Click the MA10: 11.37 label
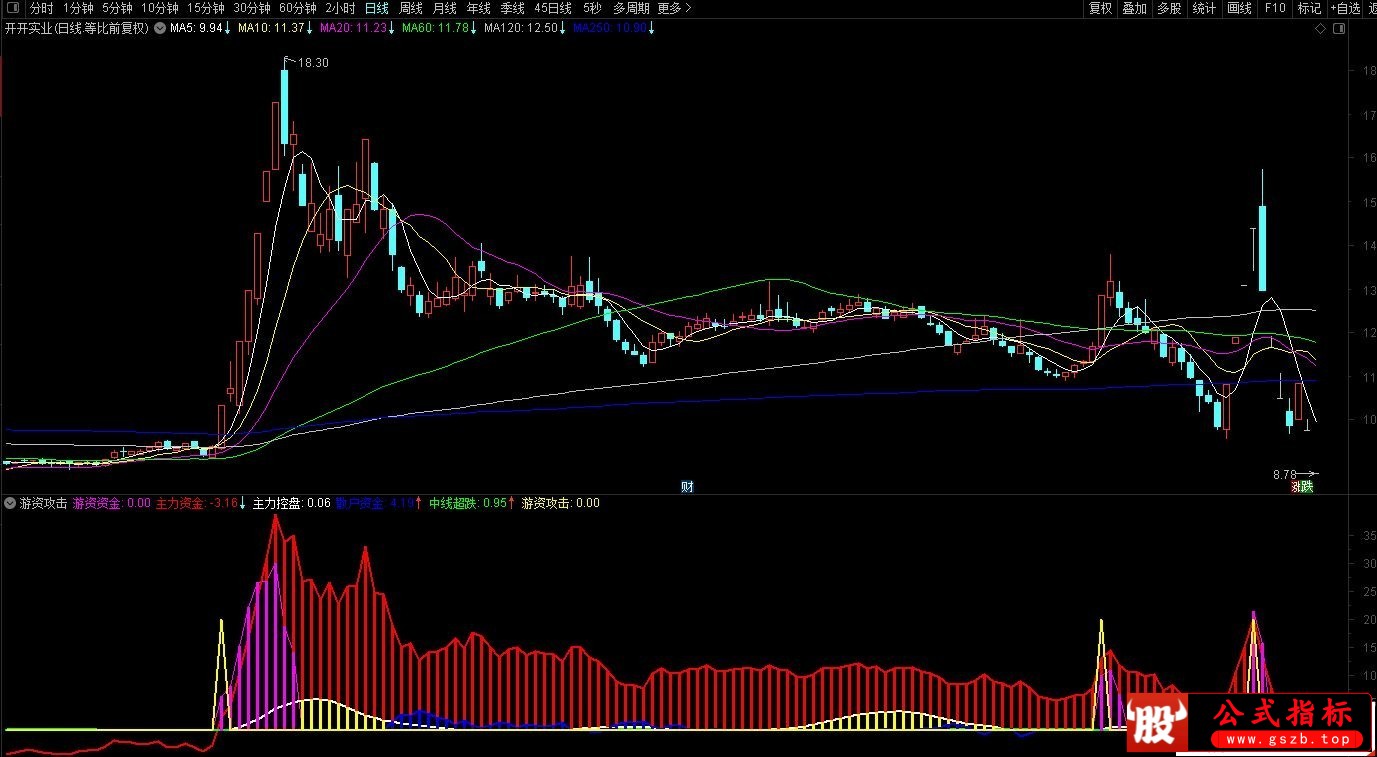 pos(269,29)
